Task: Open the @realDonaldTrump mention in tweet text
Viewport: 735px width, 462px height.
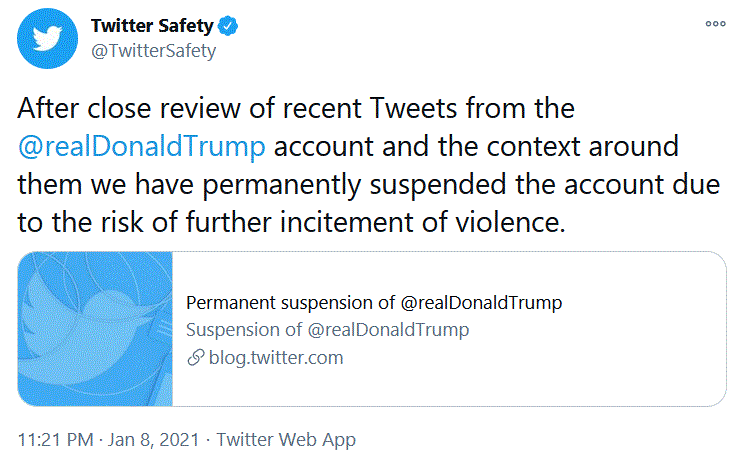Action: [143, 145]
